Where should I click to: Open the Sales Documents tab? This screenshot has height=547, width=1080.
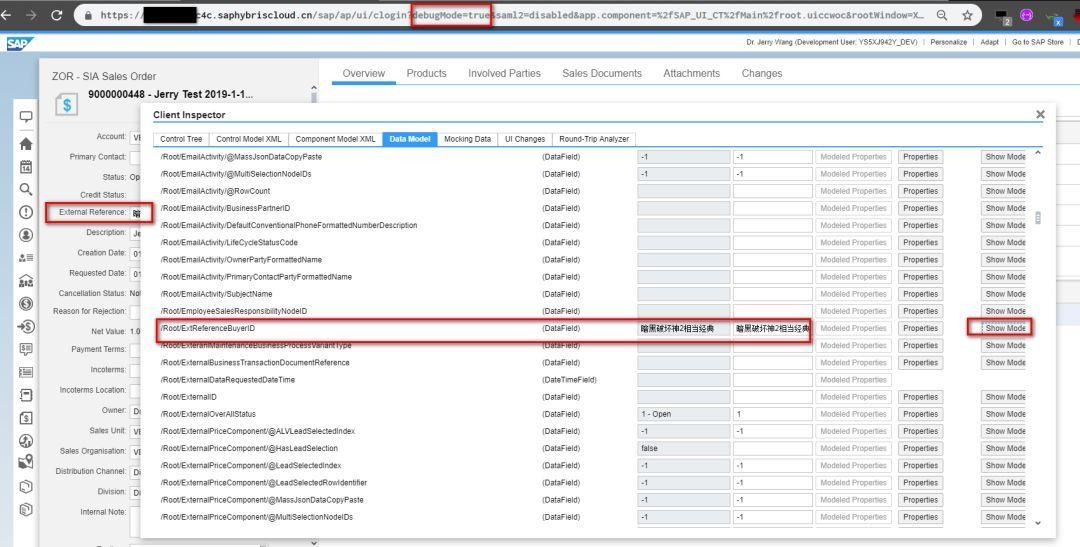[x=602, y=73]
